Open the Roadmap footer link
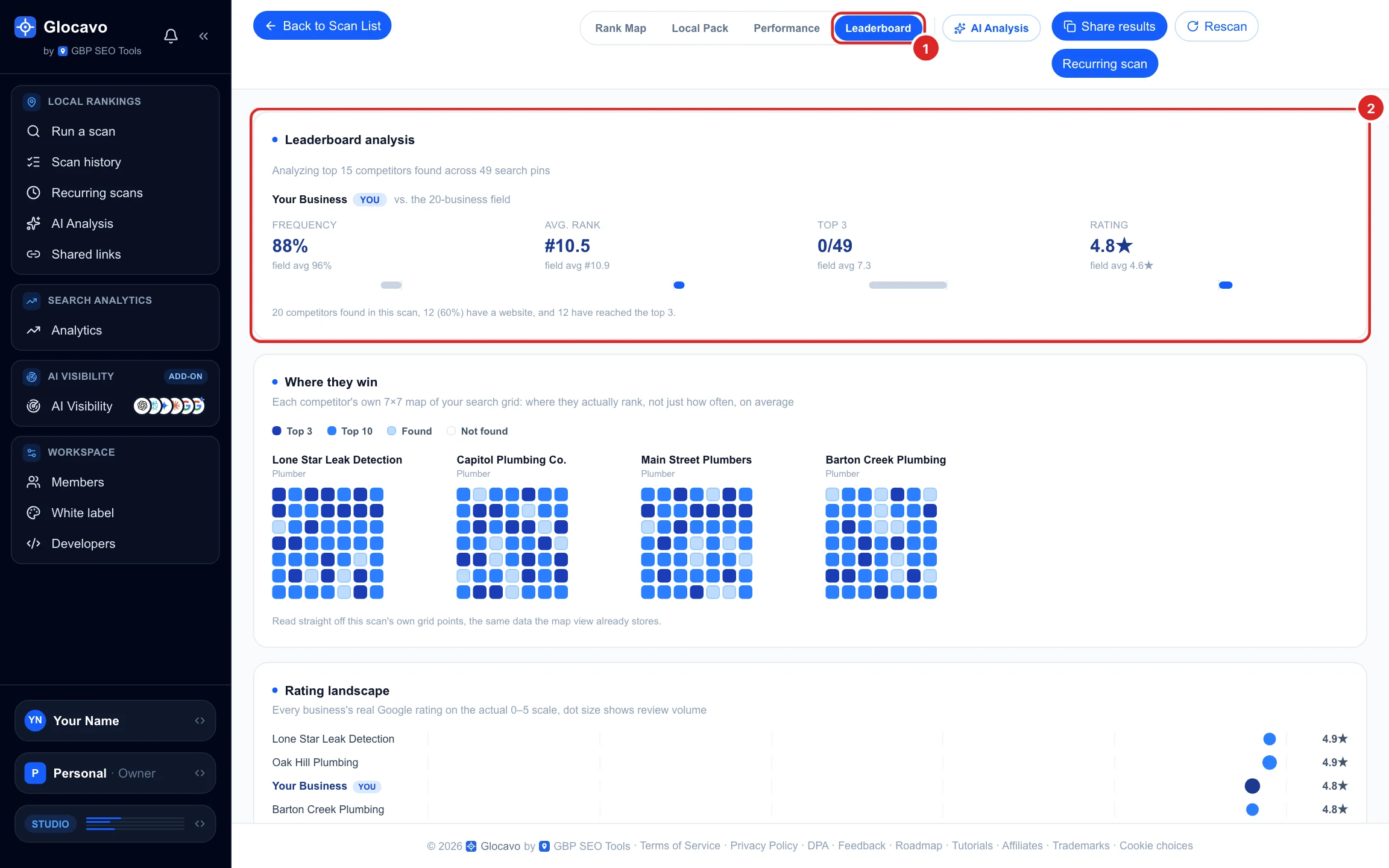1389x868 pixels. (x=918, y=846)
